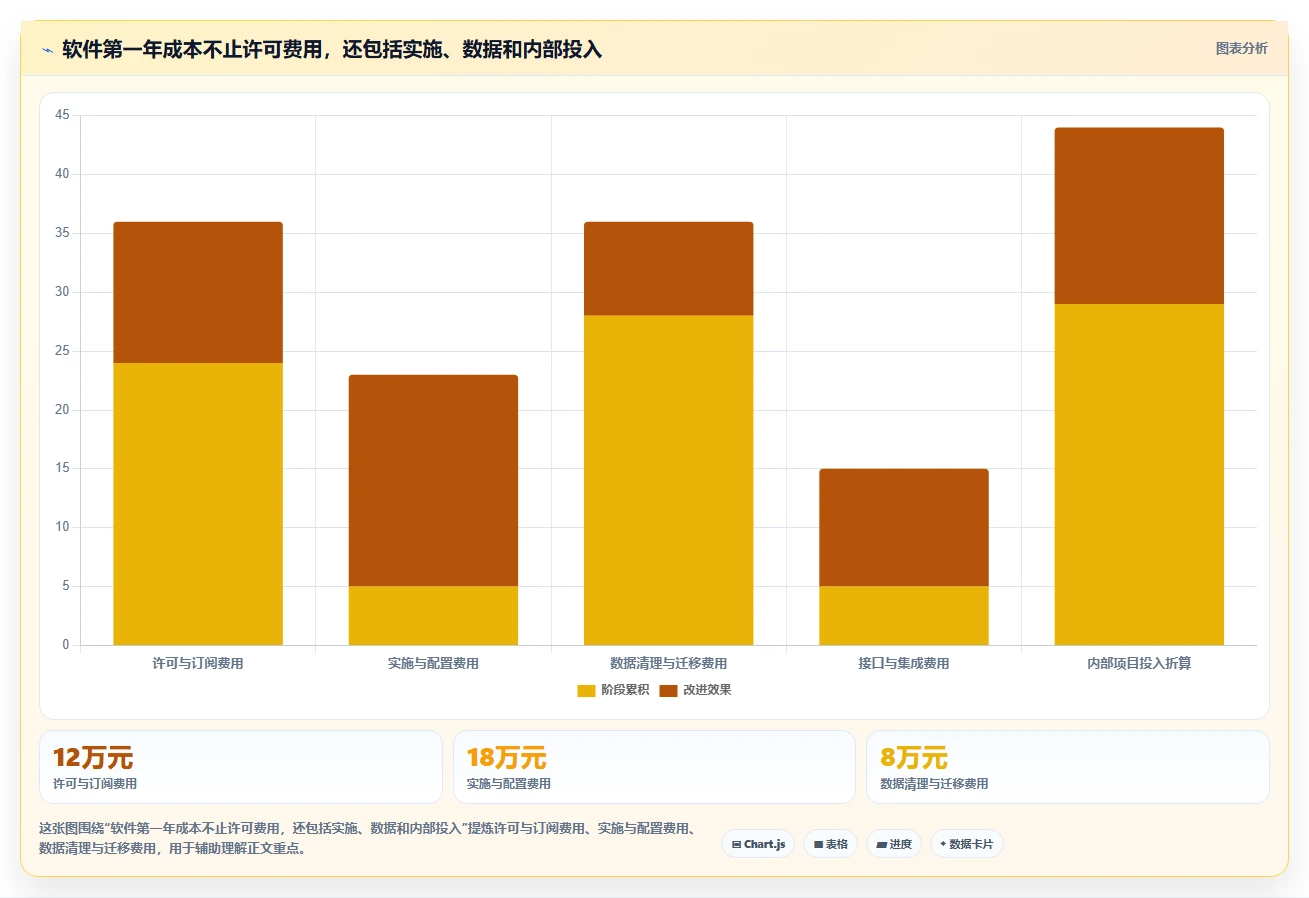Screen dimensions: 1309x898
Task: Click the x-axis label 内部项目投入折算
Action: 1139,663
